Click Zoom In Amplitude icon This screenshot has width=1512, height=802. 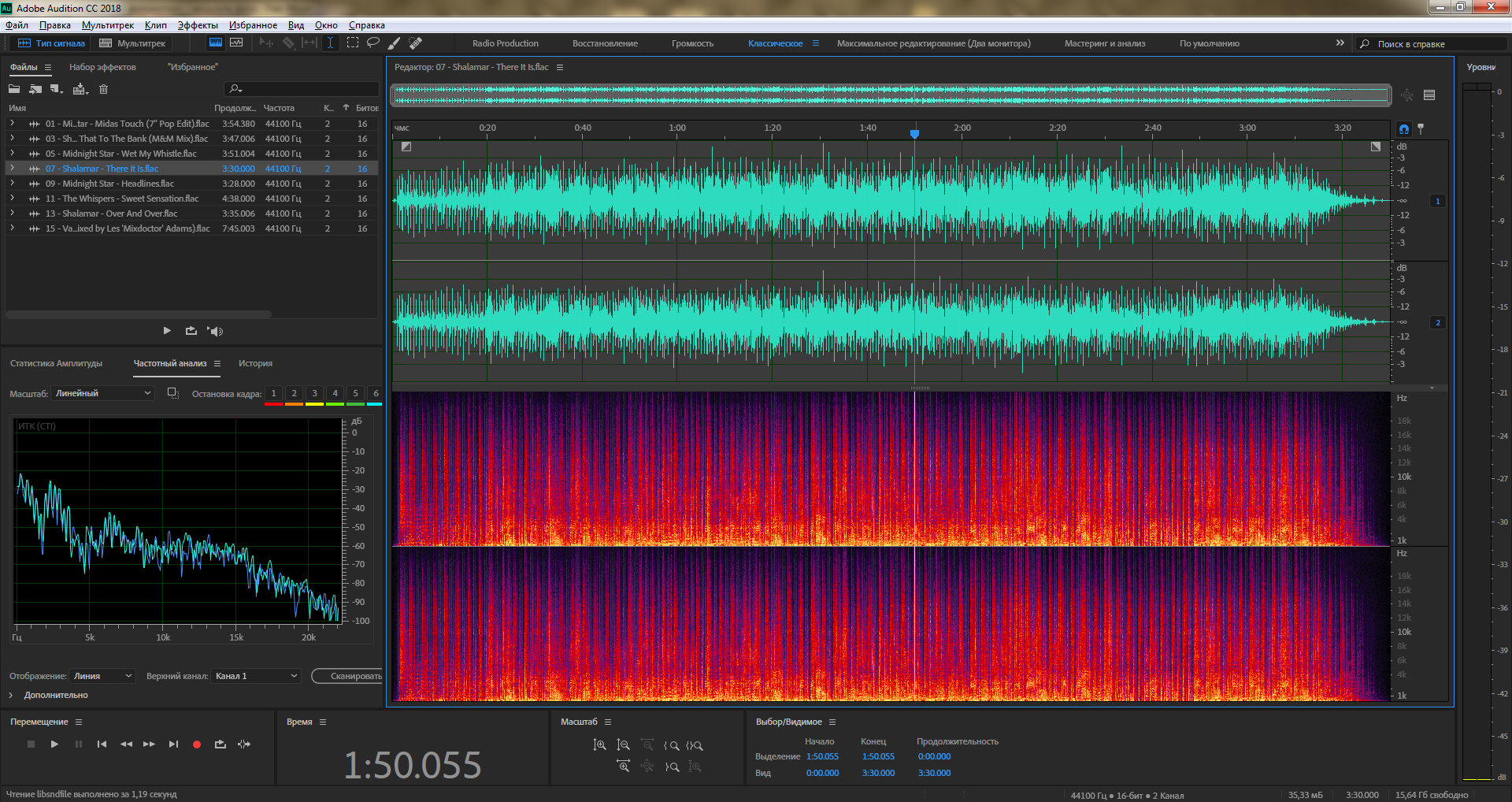click(599, 744)
